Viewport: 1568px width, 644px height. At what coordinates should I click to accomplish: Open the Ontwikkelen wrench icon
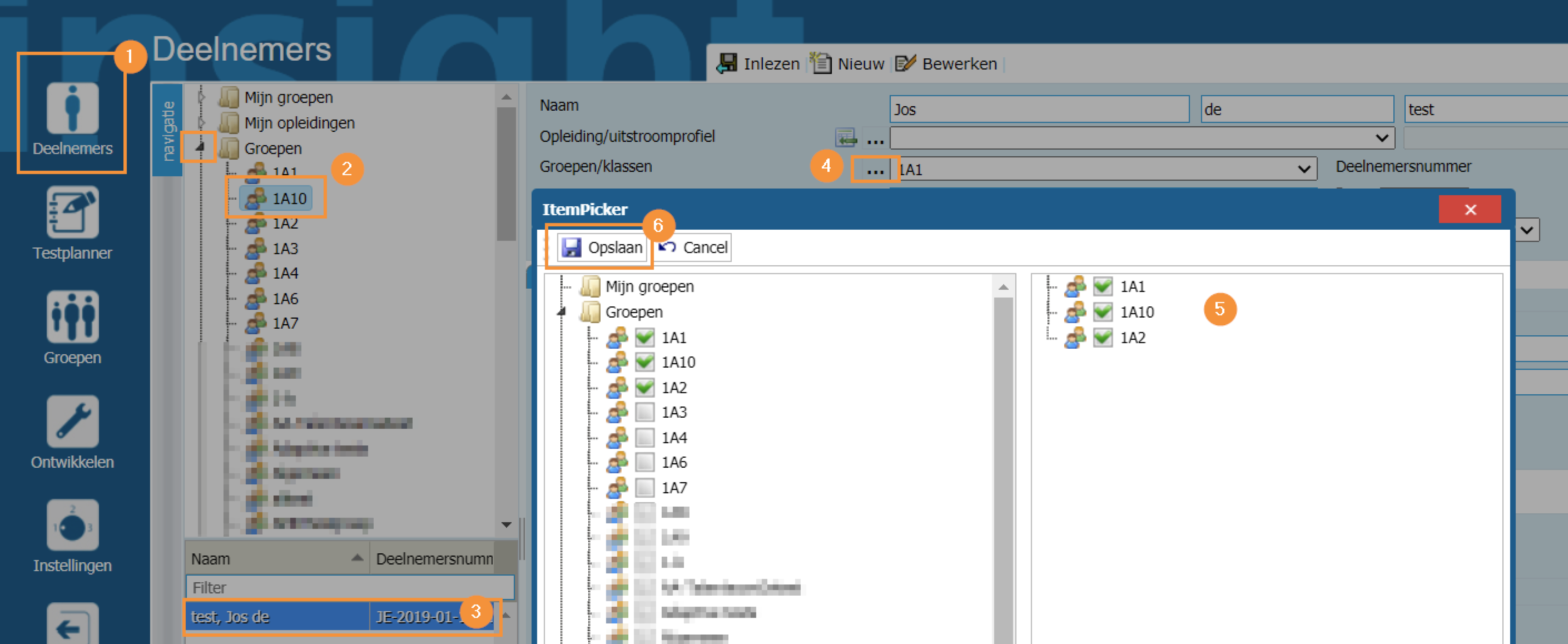pos(72,421)
